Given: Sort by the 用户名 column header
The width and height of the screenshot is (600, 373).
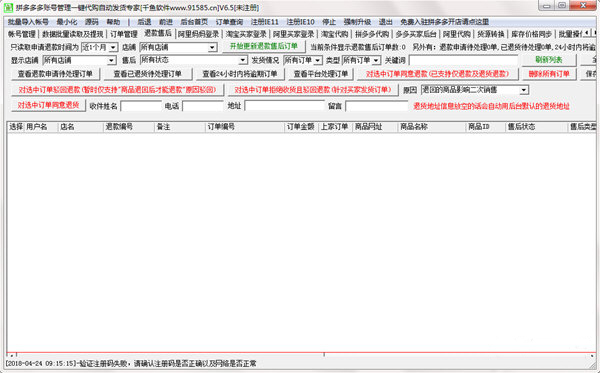Looking at the screenshot, I should pyautogui.click(x=41, y=127).
